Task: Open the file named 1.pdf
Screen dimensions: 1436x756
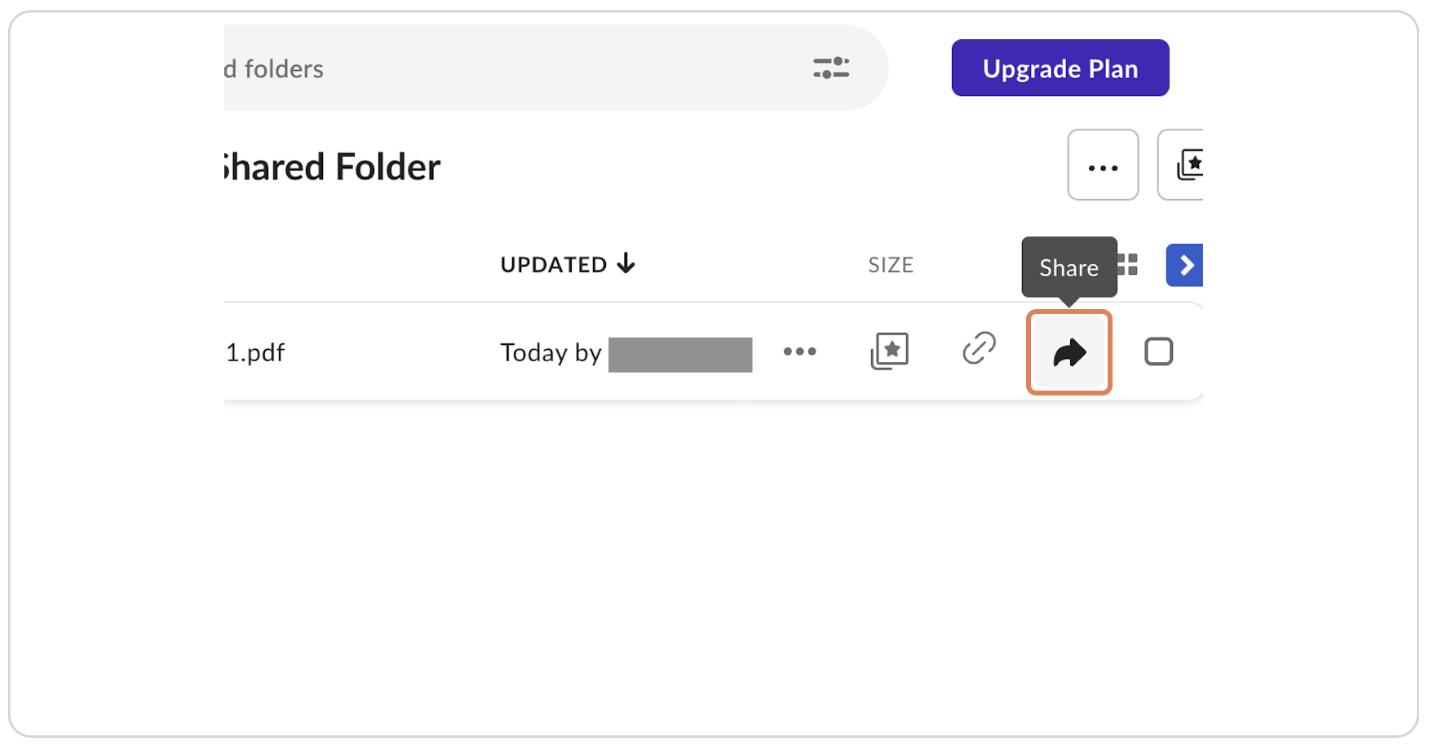Action: tap(255, 352)
